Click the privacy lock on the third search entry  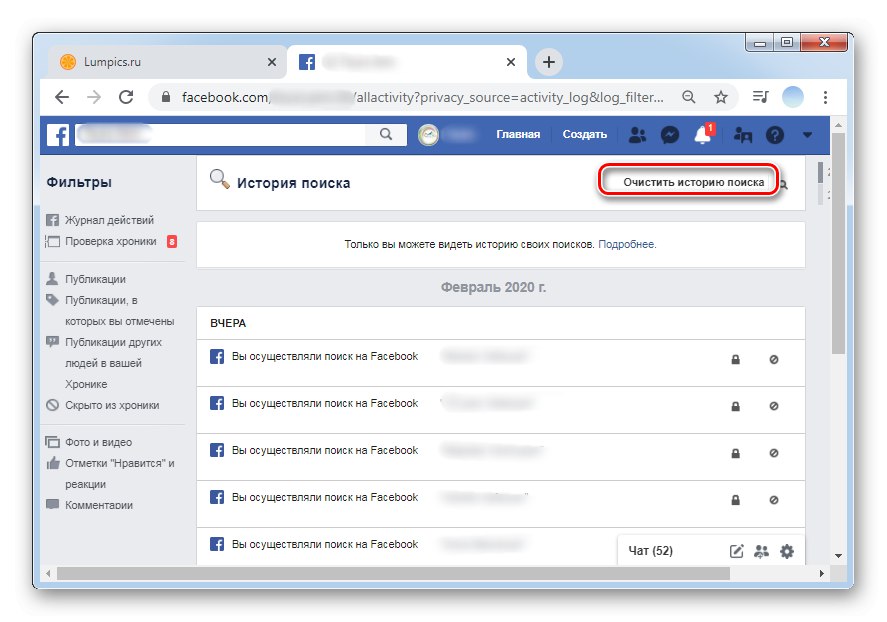735,453
